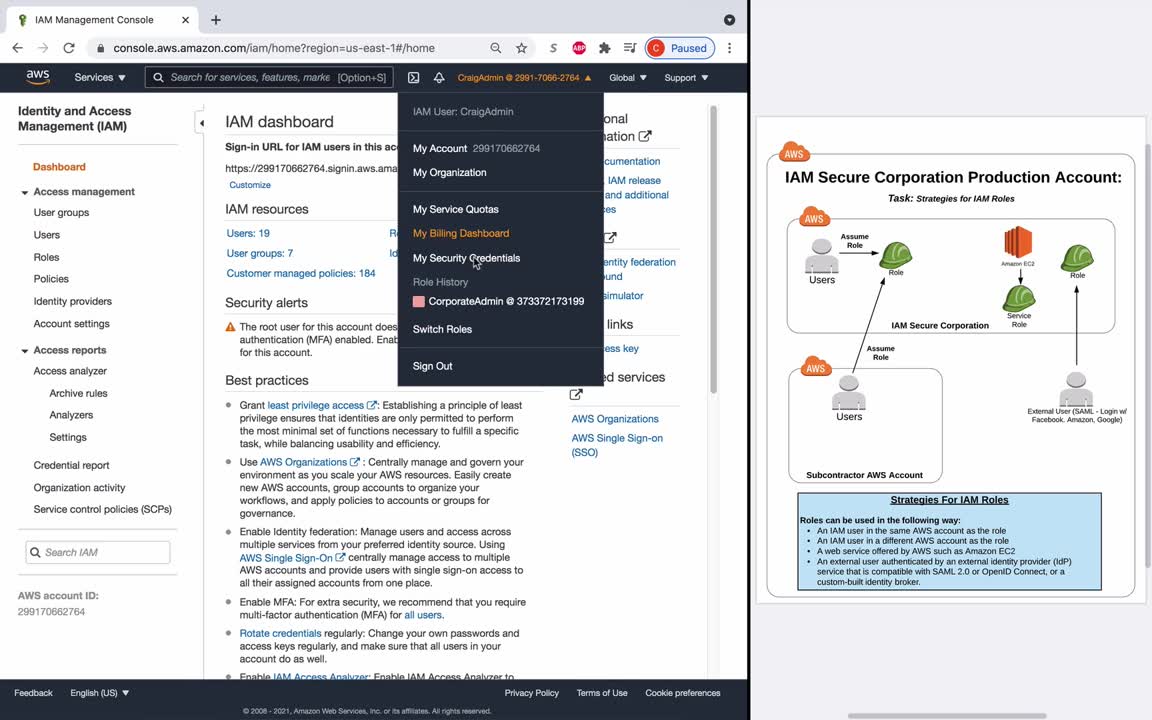Open a new browser tab
This screenshot has width=1152, height=720.
[x=215, y=20]
